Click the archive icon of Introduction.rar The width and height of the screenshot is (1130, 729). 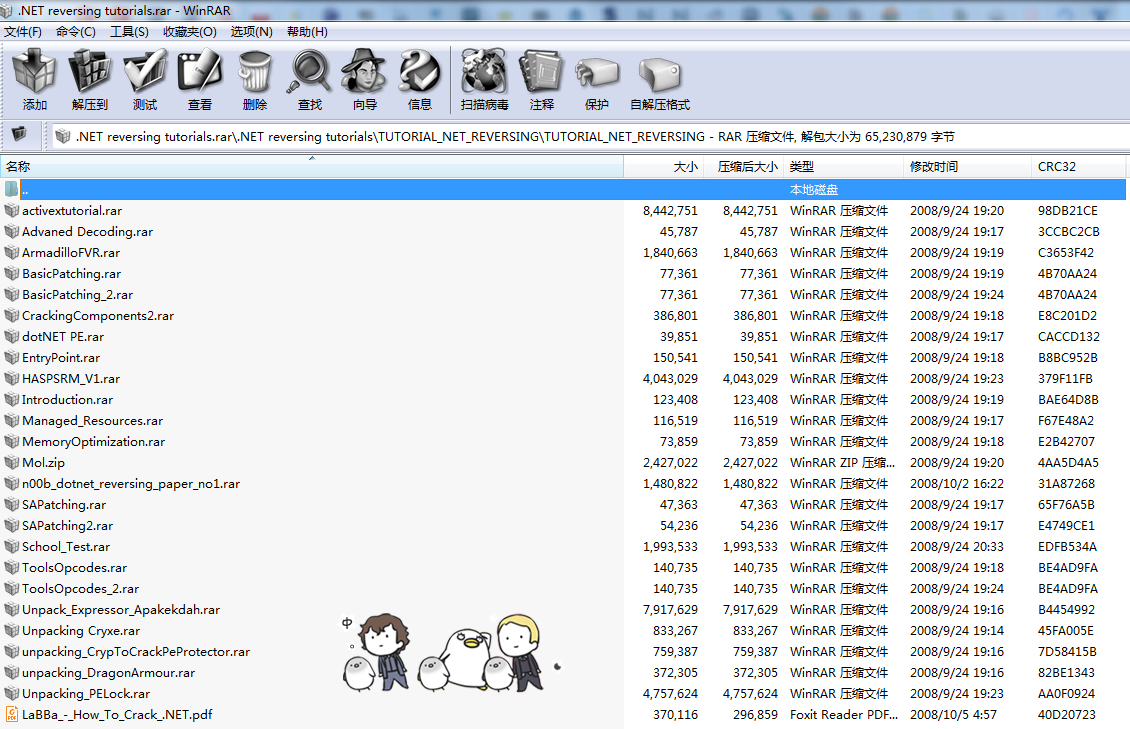pyautogui.click(x=12, y=399)
